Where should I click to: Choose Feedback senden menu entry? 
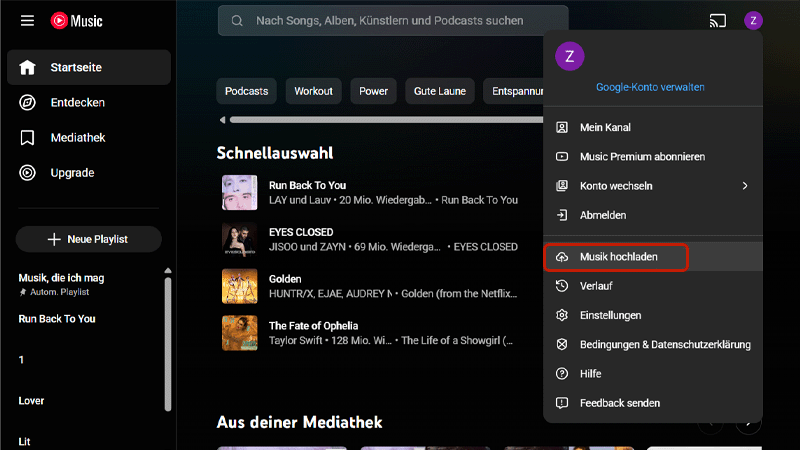653,403
